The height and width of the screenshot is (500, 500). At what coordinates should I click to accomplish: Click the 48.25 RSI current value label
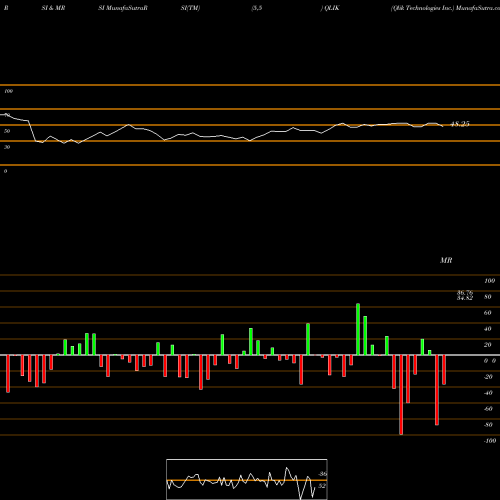tap(460, 124)
